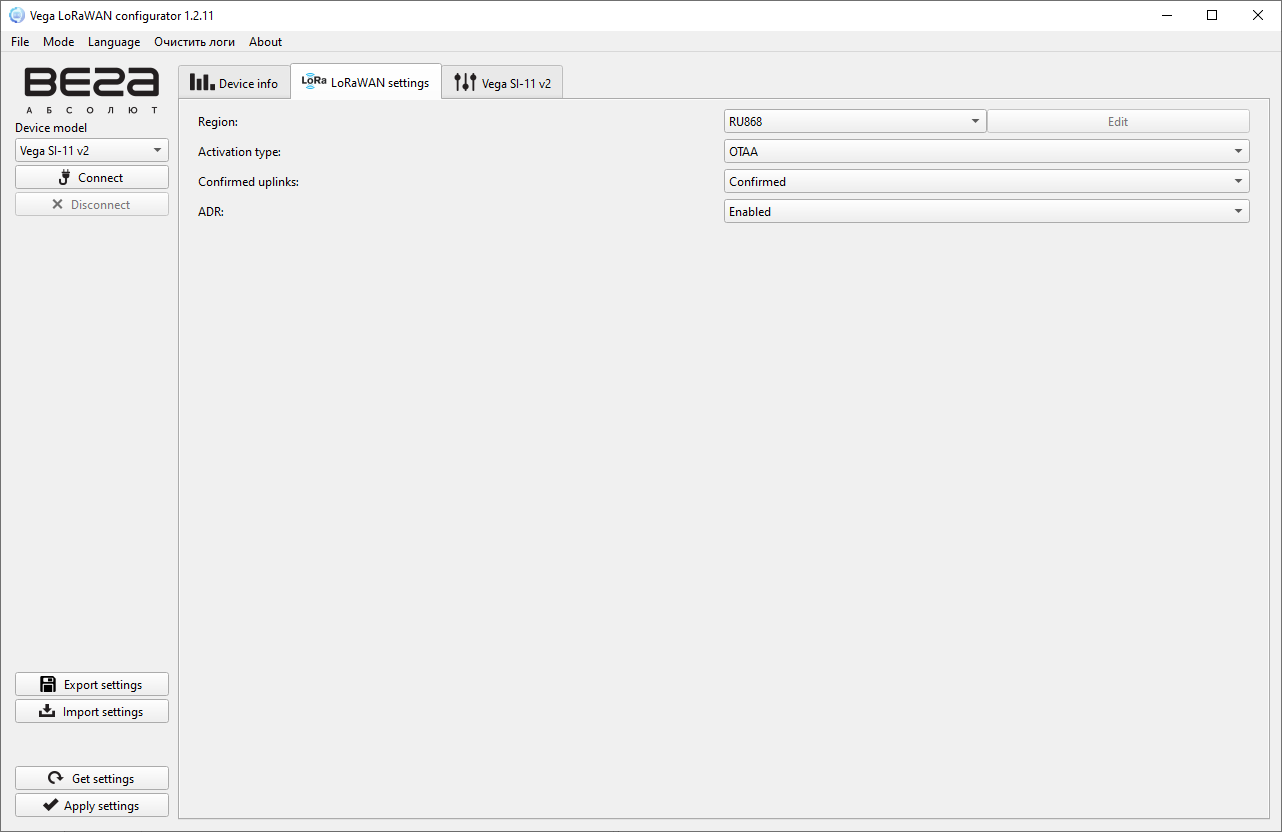Click the Vega logo in the sidebar
The image size is (1282, 832).
92,90
